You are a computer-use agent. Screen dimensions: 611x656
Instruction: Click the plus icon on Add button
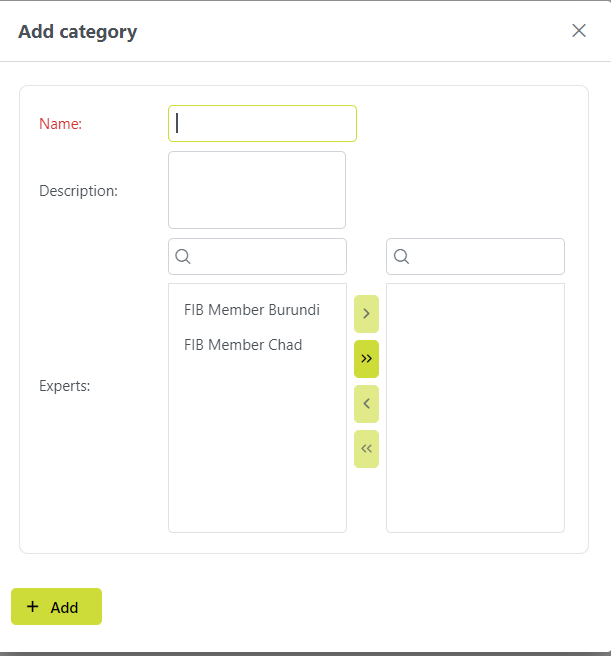(x=33, y=607)
